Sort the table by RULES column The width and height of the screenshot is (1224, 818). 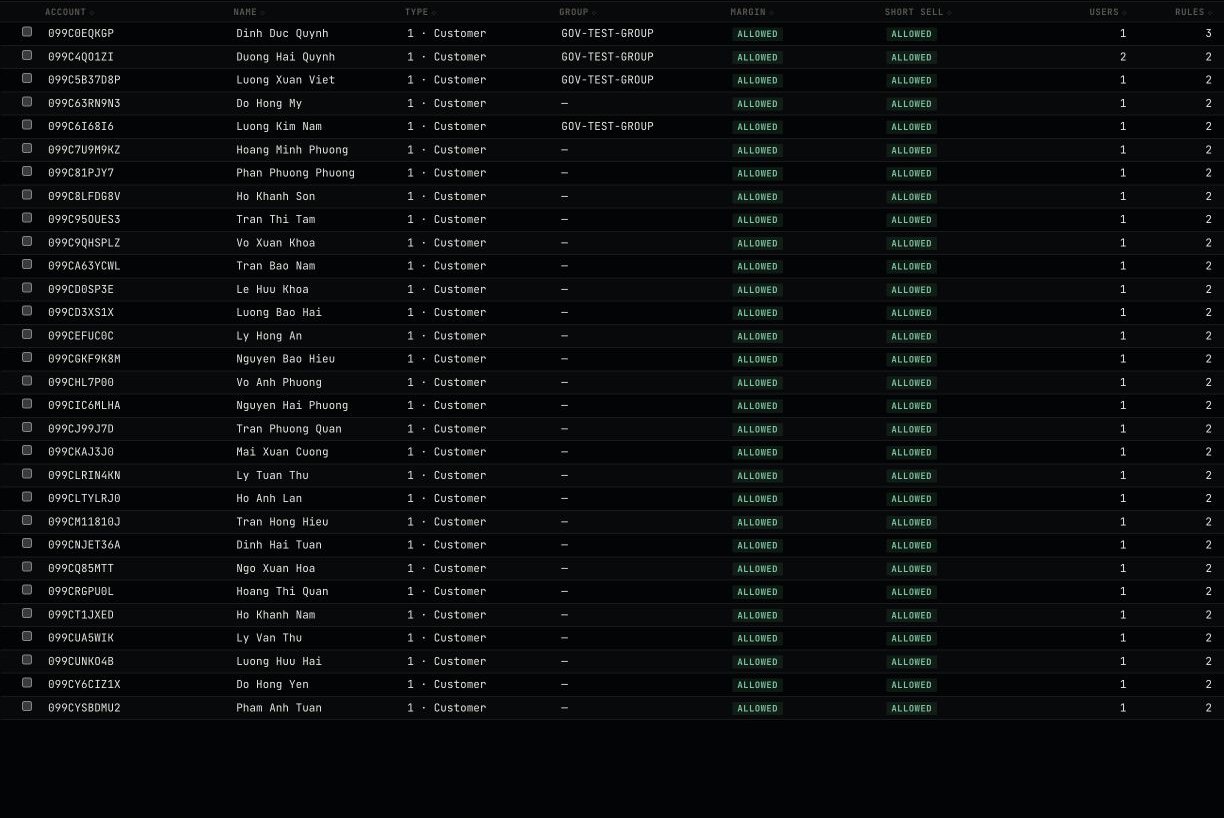pyautogui.click(x=1193, y=12)
